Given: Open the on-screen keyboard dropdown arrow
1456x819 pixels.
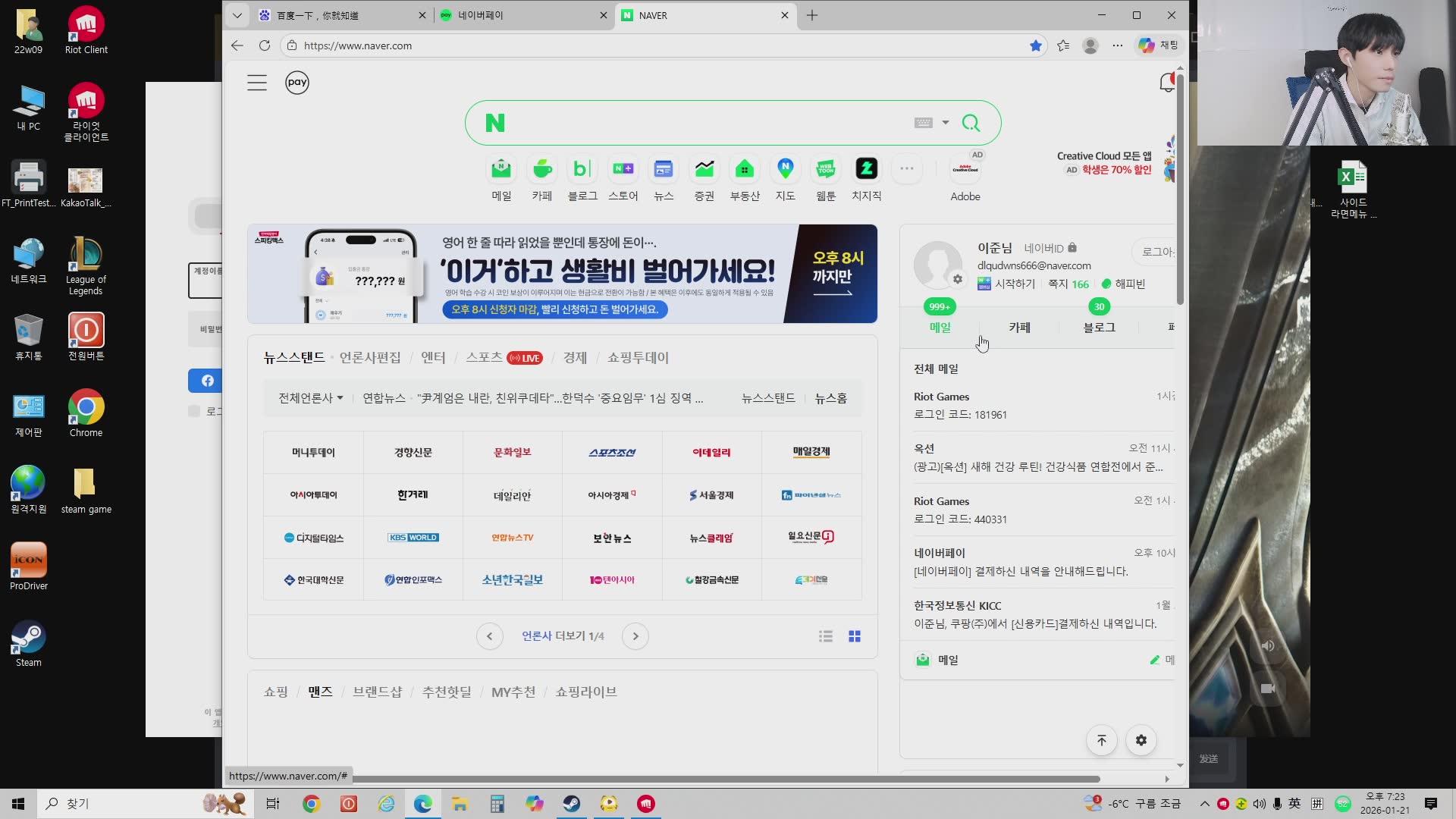Looking at the screenshot, I should point(945,123).
